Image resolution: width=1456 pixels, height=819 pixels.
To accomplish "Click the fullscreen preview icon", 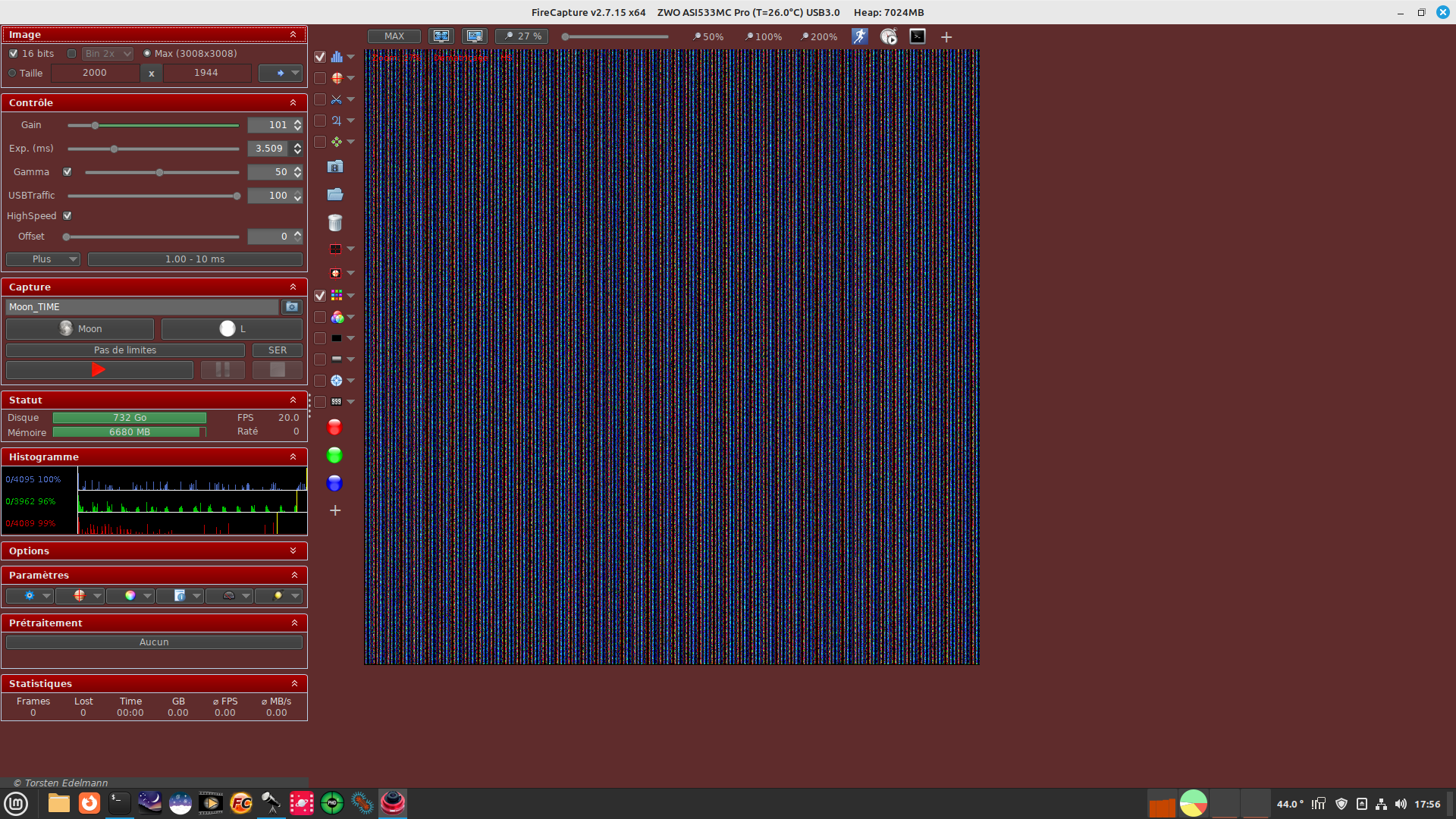I will tap(441, 36).
